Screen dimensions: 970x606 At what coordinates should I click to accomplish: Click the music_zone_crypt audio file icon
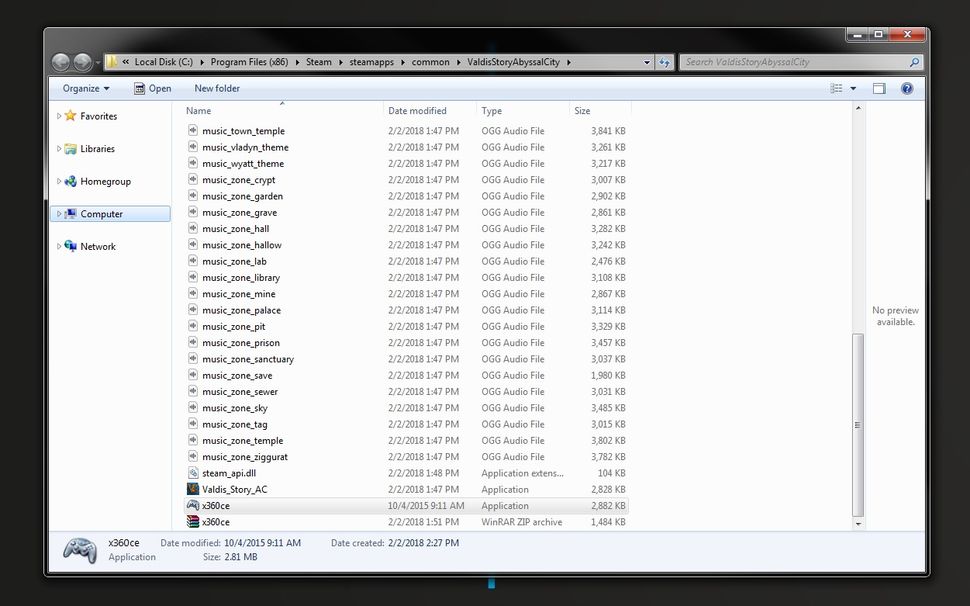tap(193, 179)
